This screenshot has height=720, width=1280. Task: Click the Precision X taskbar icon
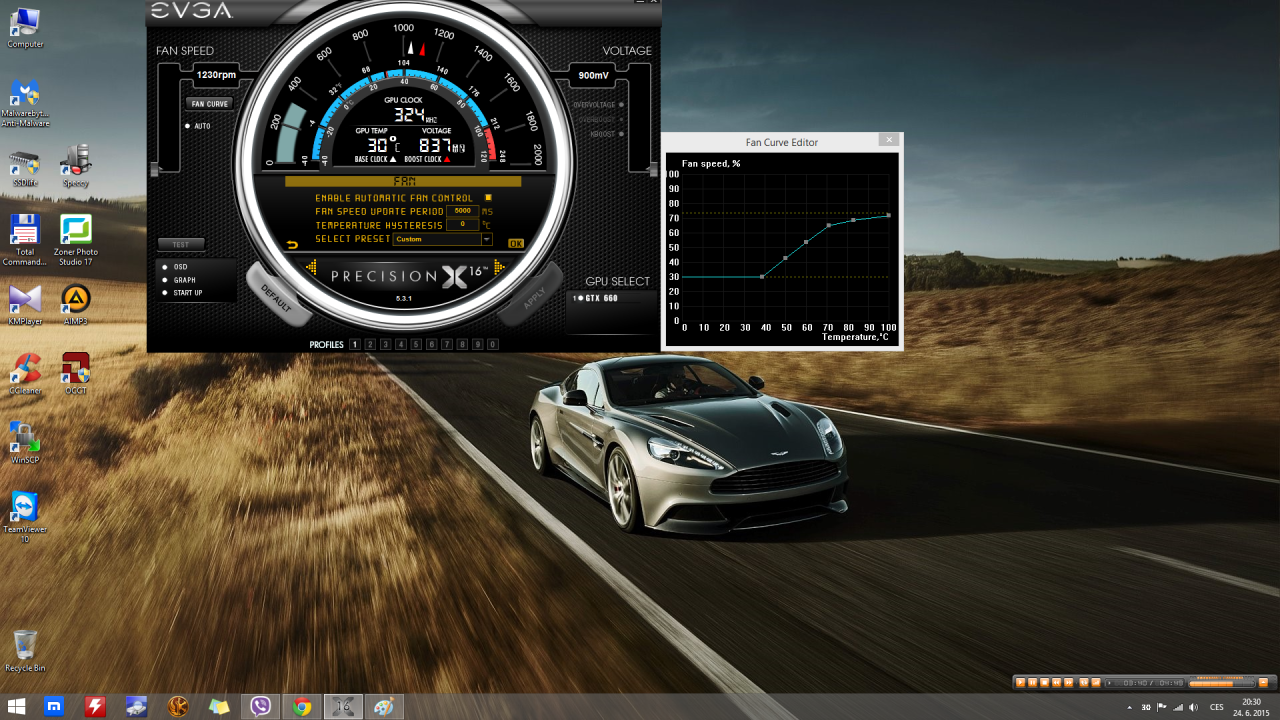342,707
